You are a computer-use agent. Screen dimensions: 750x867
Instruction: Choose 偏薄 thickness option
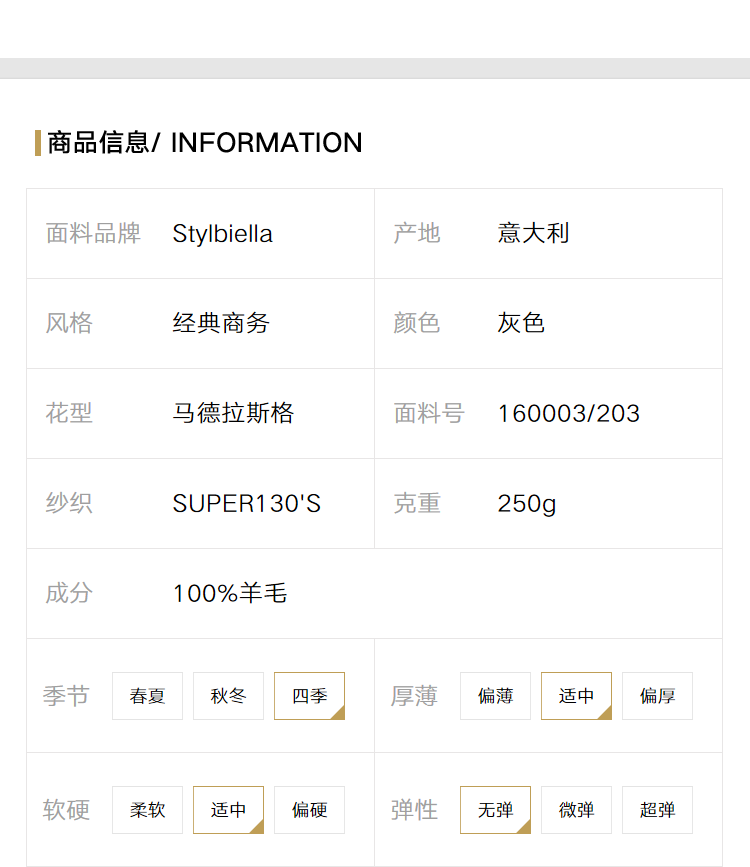coord(495,696)
